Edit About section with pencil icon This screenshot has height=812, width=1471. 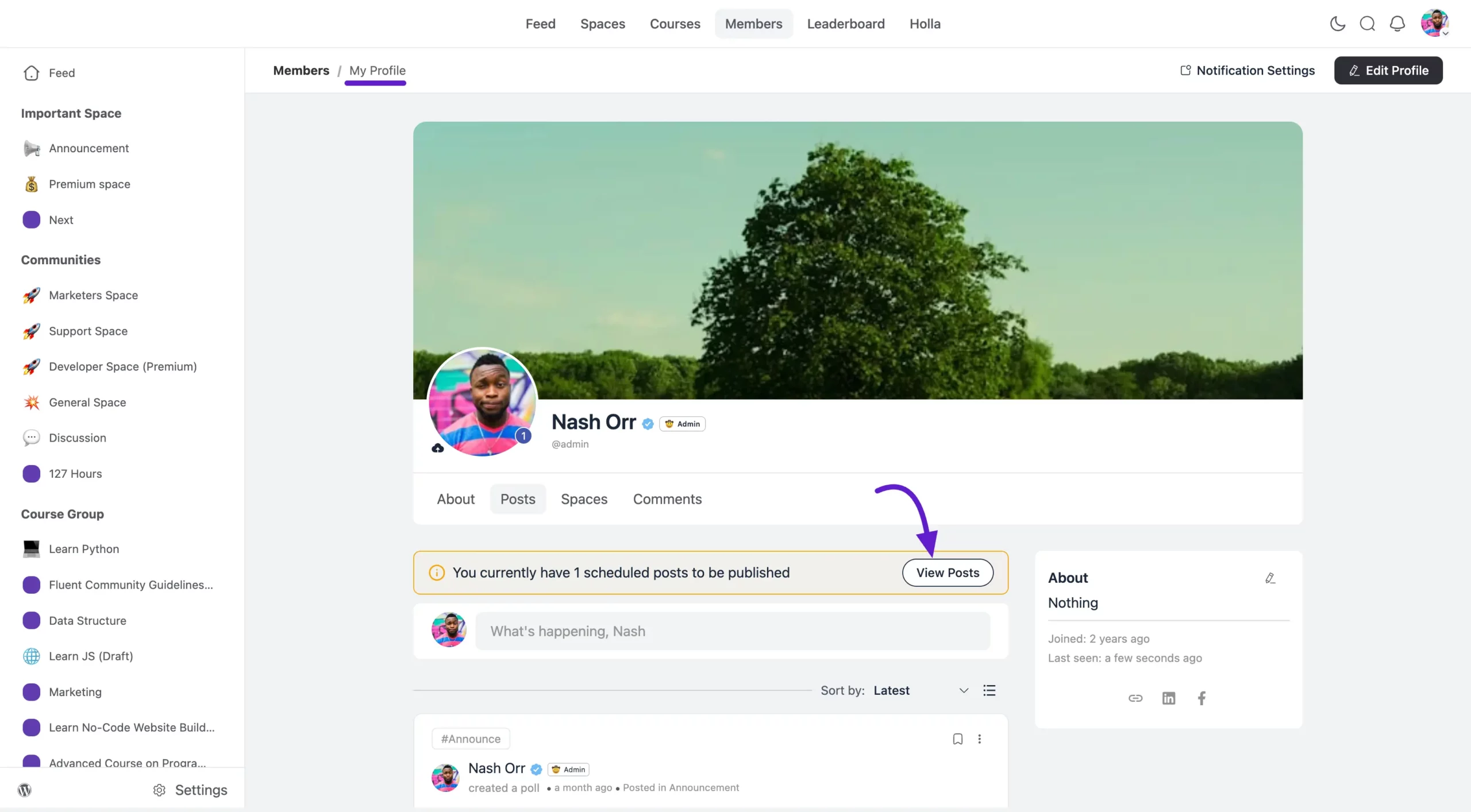click(x=1270, y=578)
